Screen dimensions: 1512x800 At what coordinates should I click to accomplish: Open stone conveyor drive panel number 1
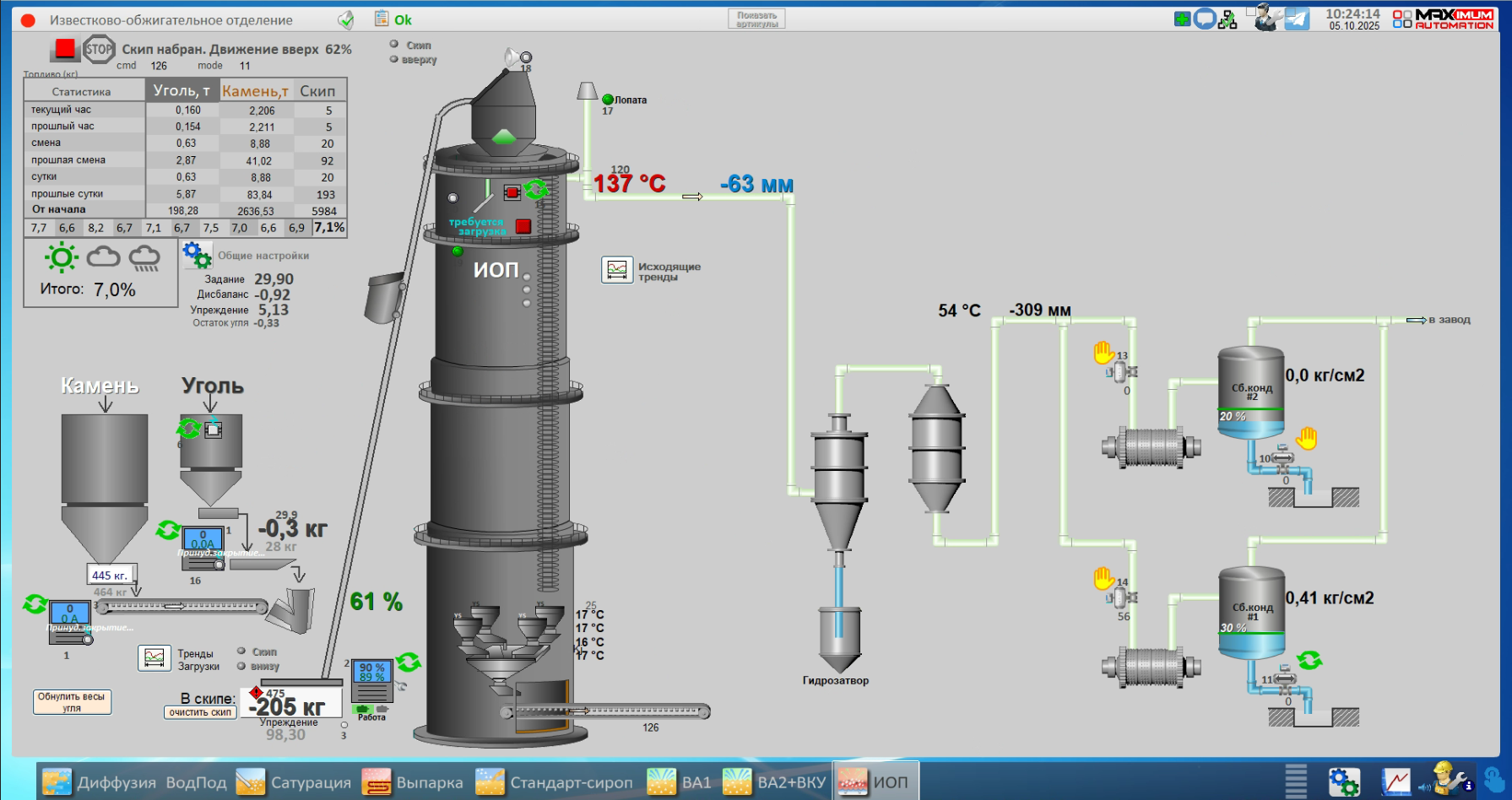pyautogui.click(x=70, y=620)
